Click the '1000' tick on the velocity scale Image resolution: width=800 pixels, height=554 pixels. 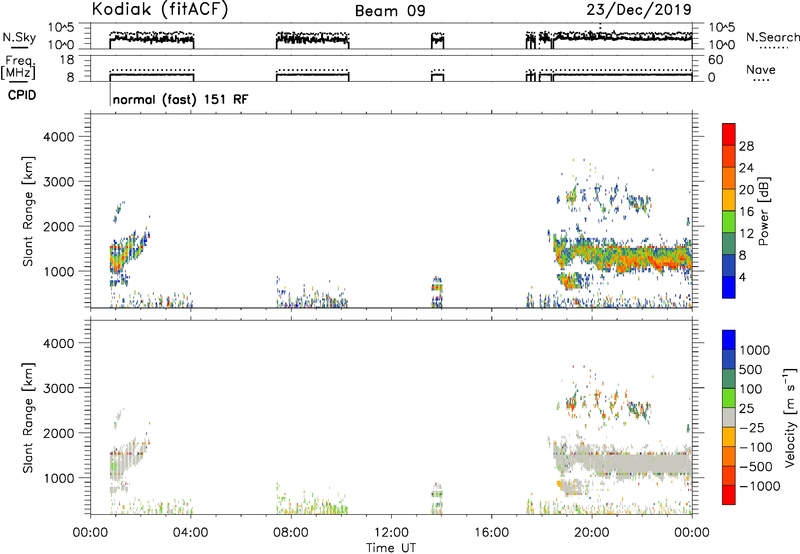pyautogui.click(x=755, y=350)
